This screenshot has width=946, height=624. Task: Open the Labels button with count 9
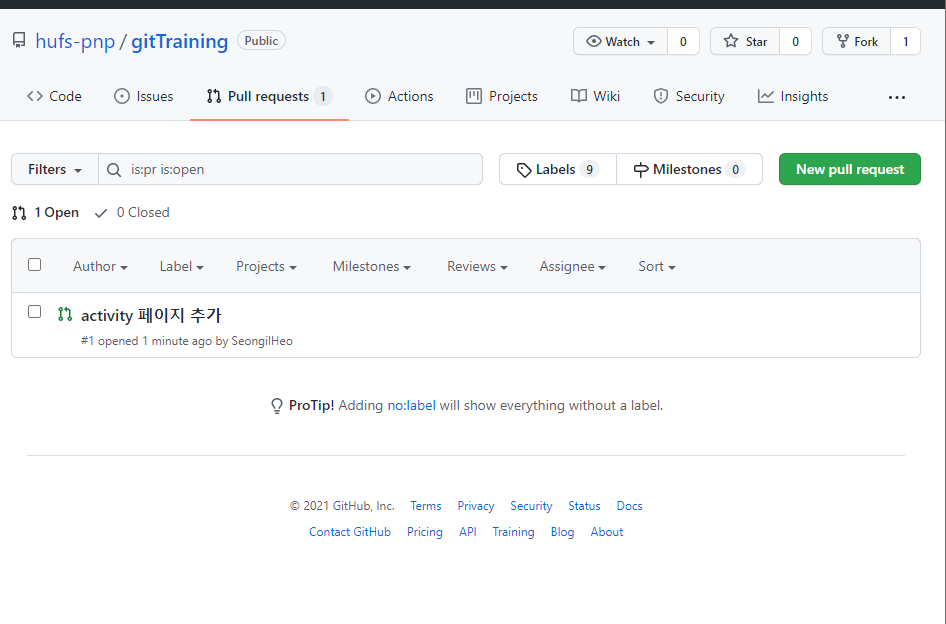557,169
